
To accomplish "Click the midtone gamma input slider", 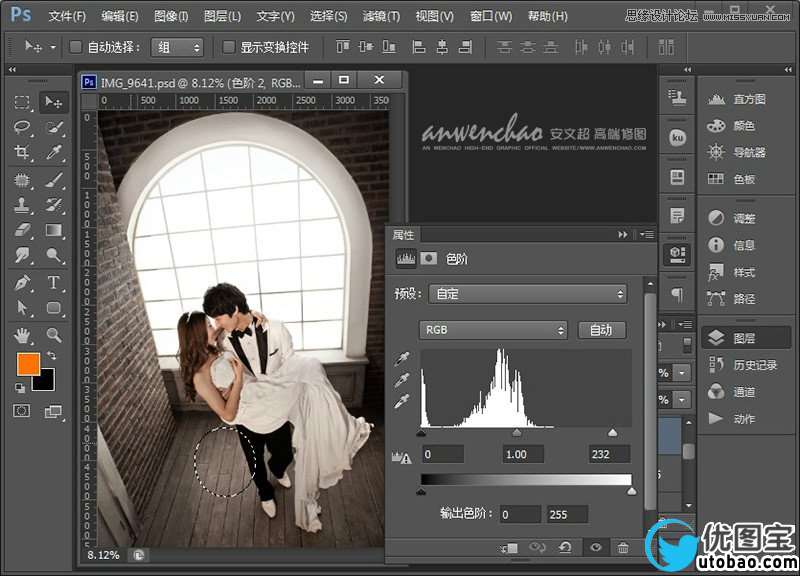I will (x=516, y=433).
